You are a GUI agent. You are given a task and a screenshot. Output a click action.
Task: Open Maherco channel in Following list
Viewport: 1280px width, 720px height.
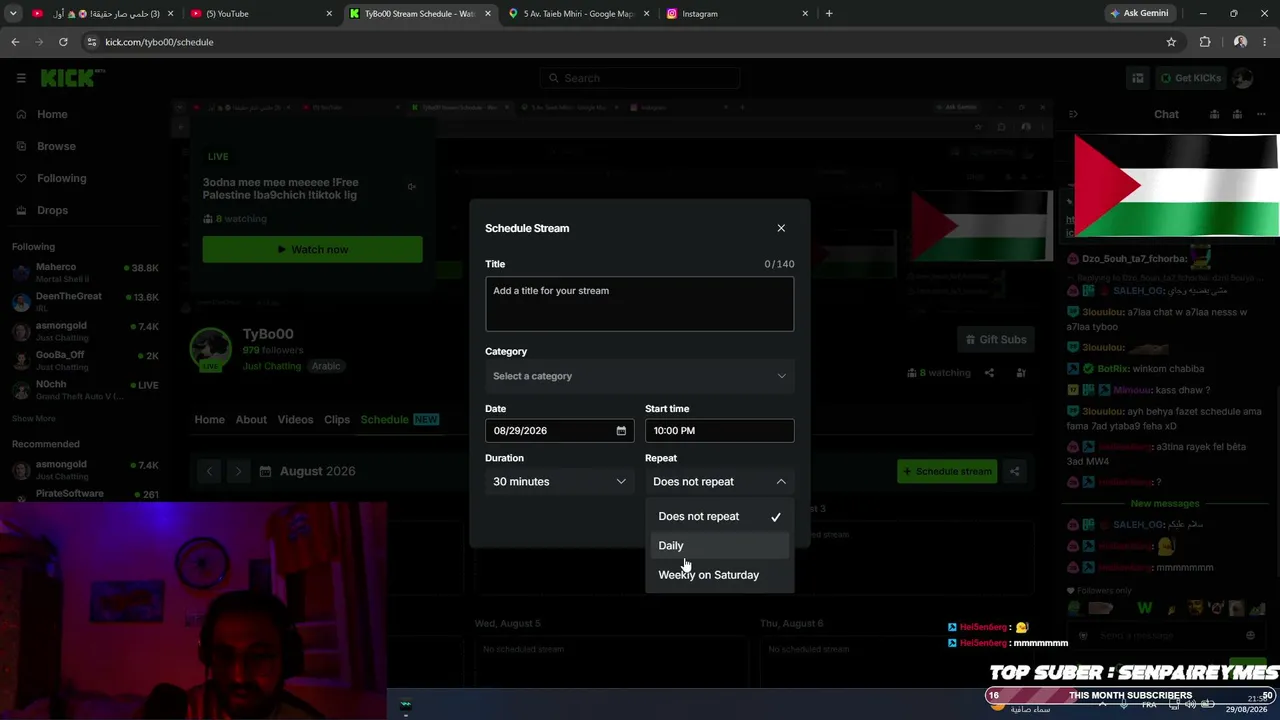85,273
